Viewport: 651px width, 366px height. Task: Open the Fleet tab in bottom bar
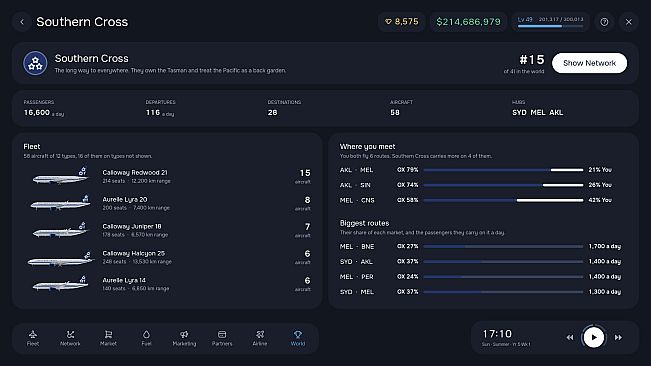pos(33,338)
